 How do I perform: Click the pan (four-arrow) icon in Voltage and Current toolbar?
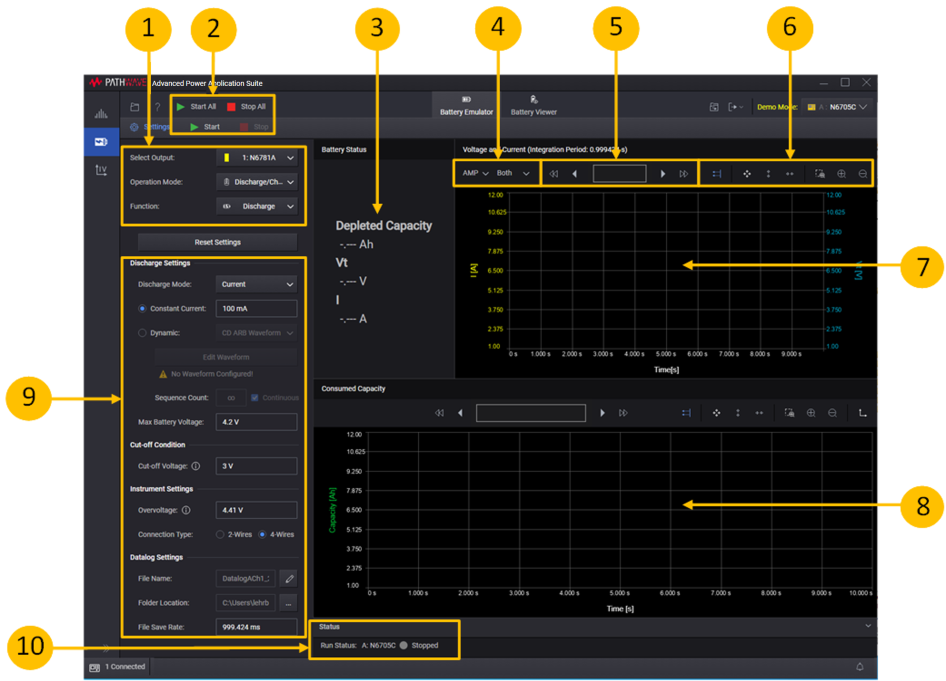click(x=747, y=174)
